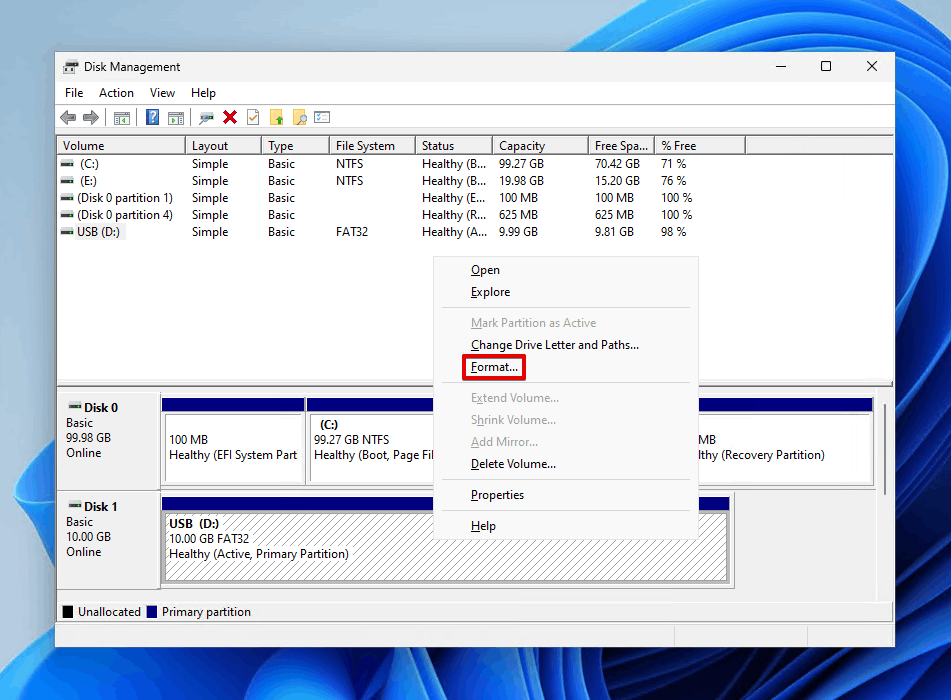Open the File menu
Viewport: 951px width, 700px height.
click(74, 93)
